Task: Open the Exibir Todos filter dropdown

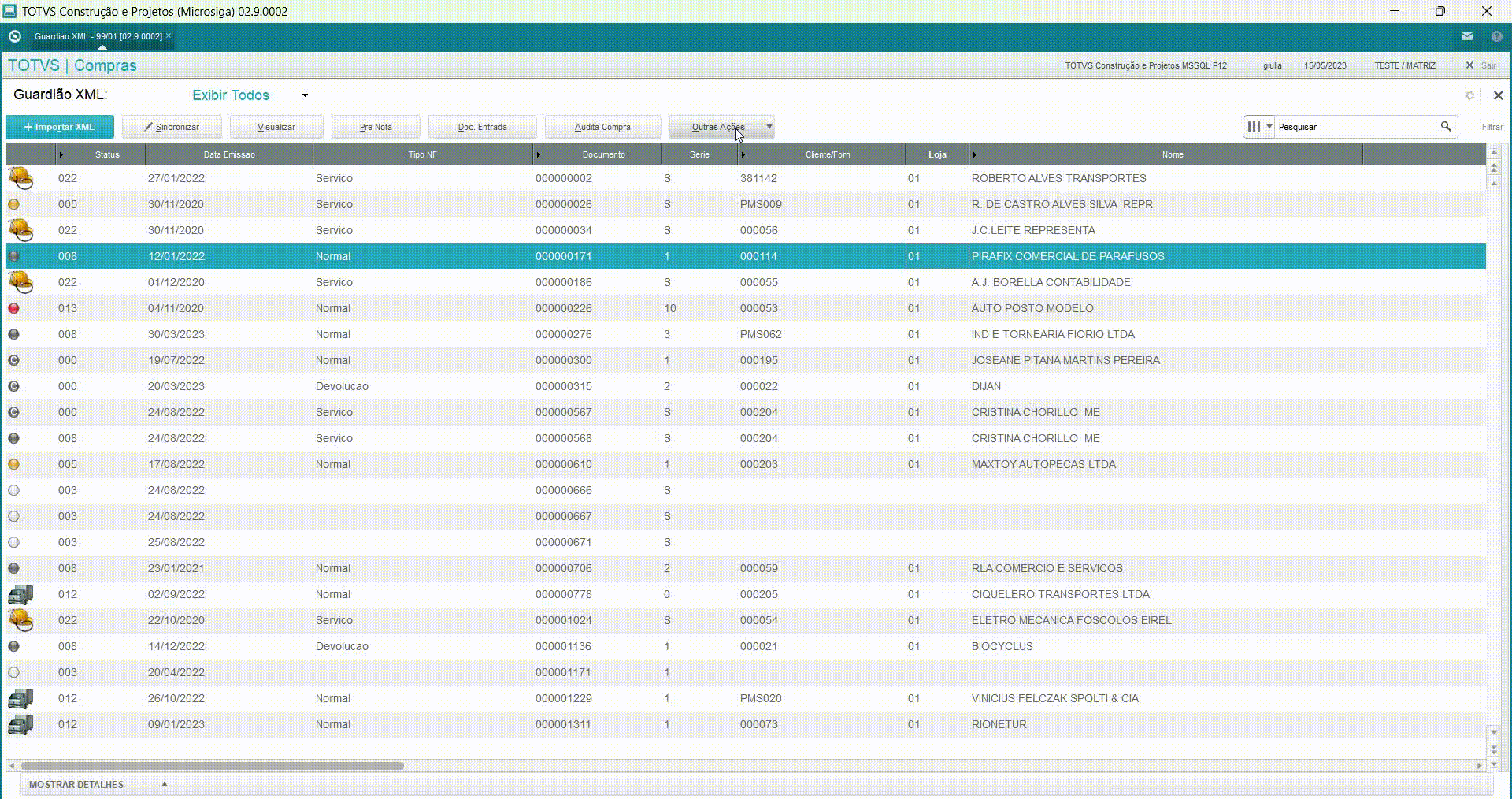Action: 305,95
